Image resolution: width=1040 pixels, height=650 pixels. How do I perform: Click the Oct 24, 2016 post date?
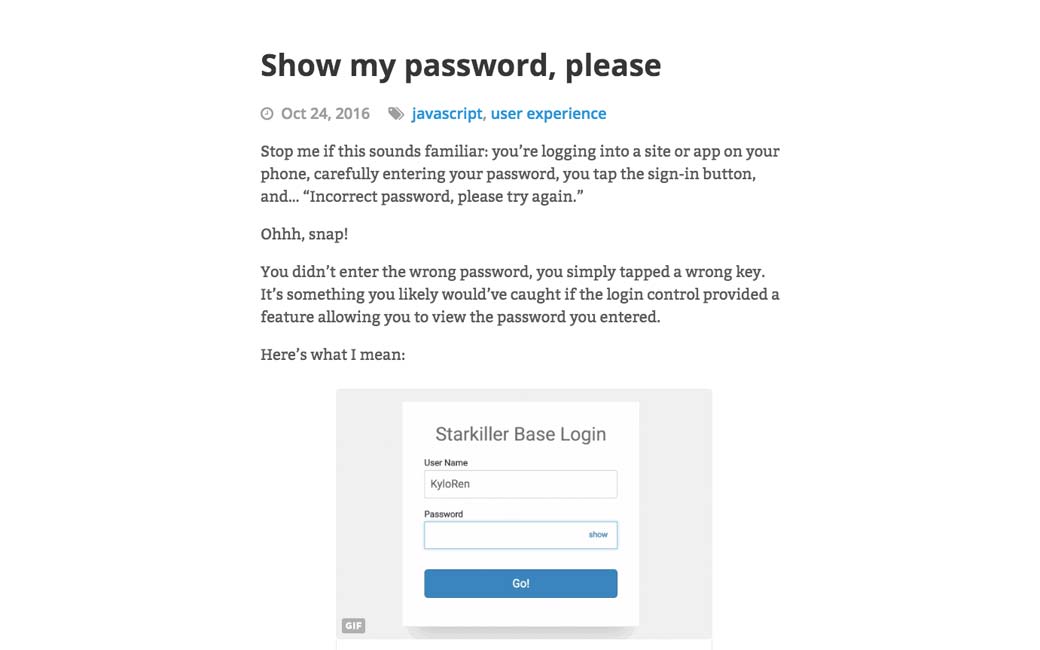pyautogui.click(x=325, y=114)
